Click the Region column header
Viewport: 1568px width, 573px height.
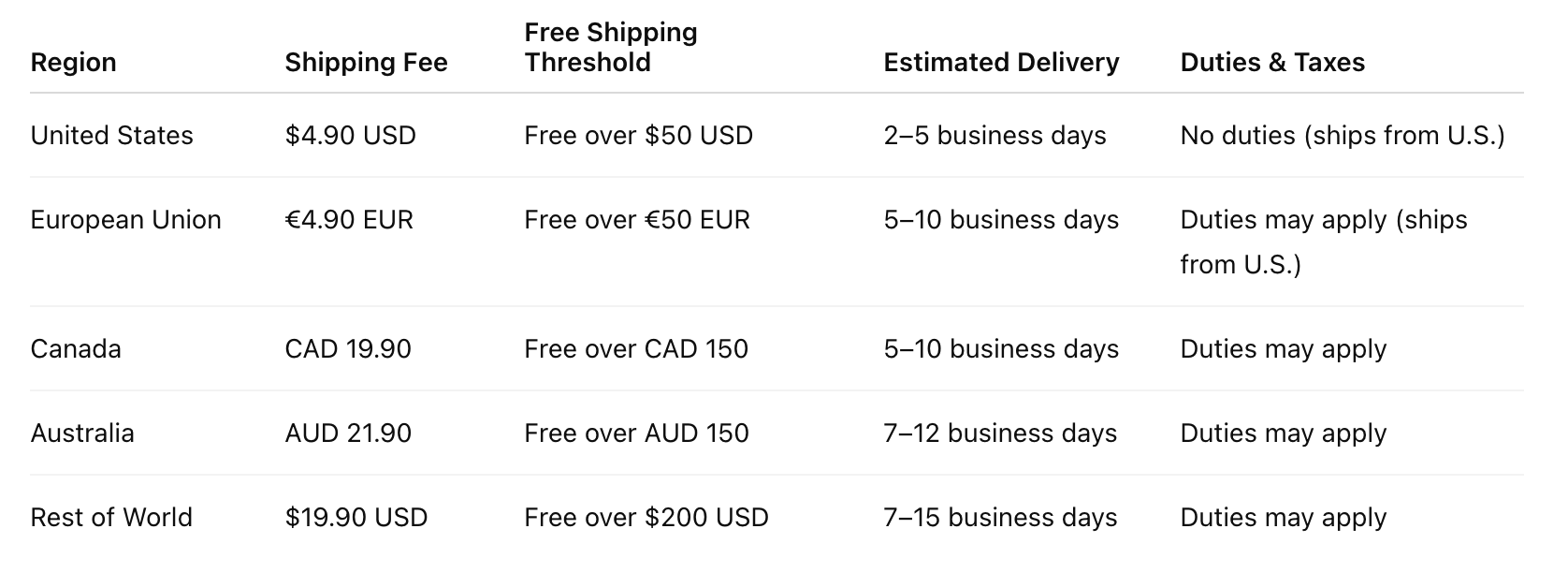73,62
